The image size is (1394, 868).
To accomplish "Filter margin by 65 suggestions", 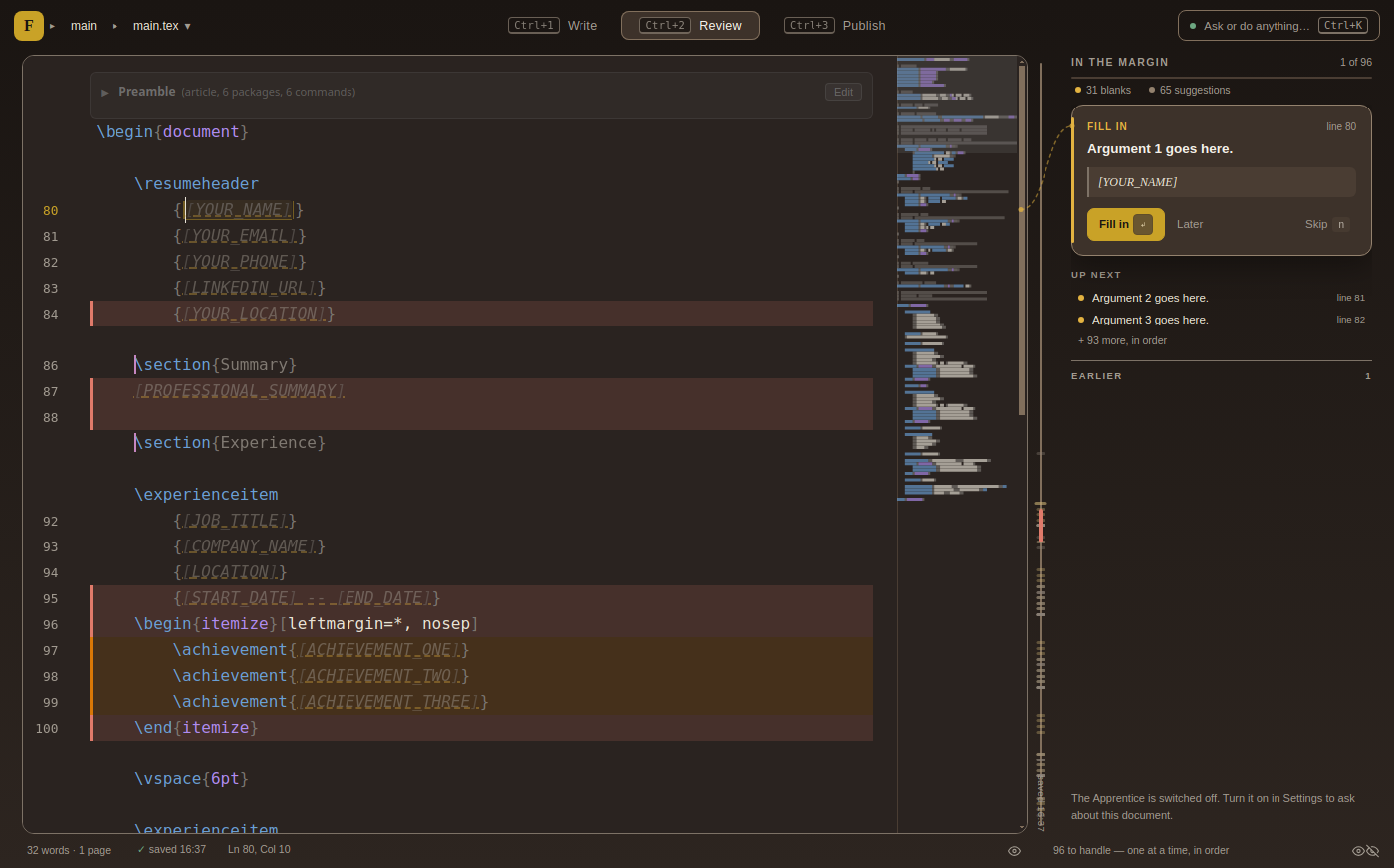I will [x=1189, y=90].
